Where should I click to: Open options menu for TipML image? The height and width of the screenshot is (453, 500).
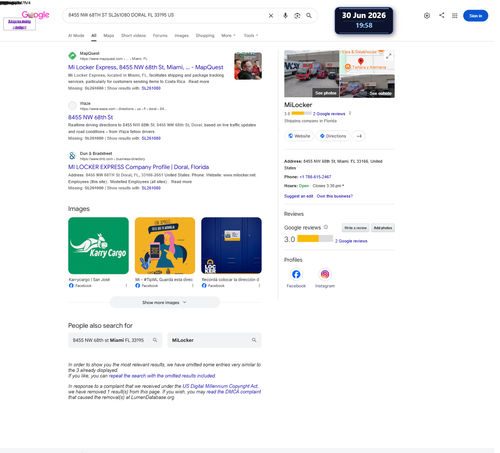[x=193, y=286]
